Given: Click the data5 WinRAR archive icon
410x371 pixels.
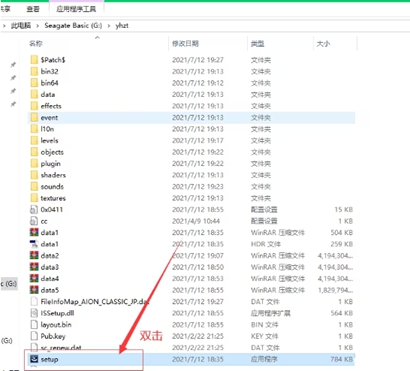Looking at the screenshot, I should click(x=34, y=290).
